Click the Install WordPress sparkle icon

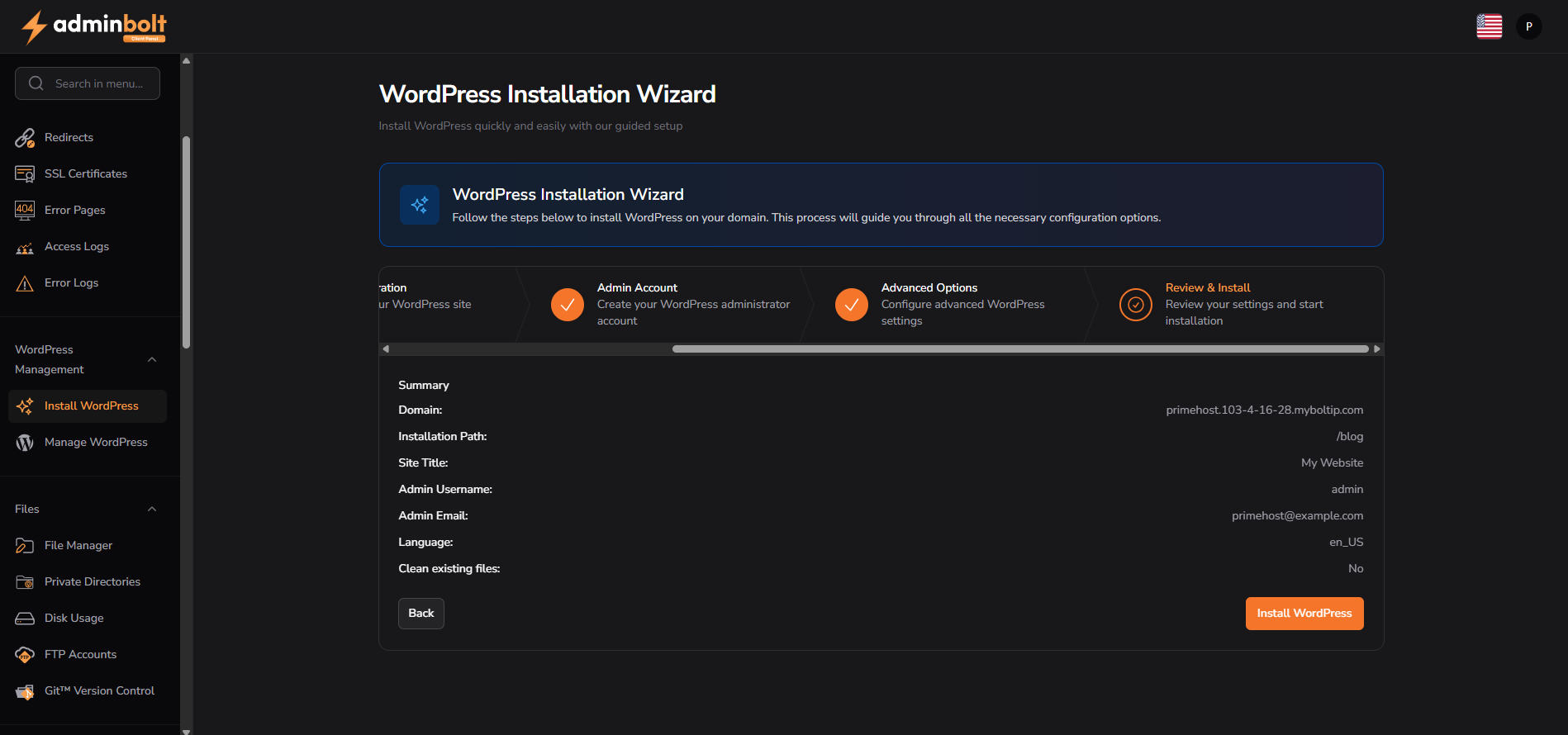[25, 406]
